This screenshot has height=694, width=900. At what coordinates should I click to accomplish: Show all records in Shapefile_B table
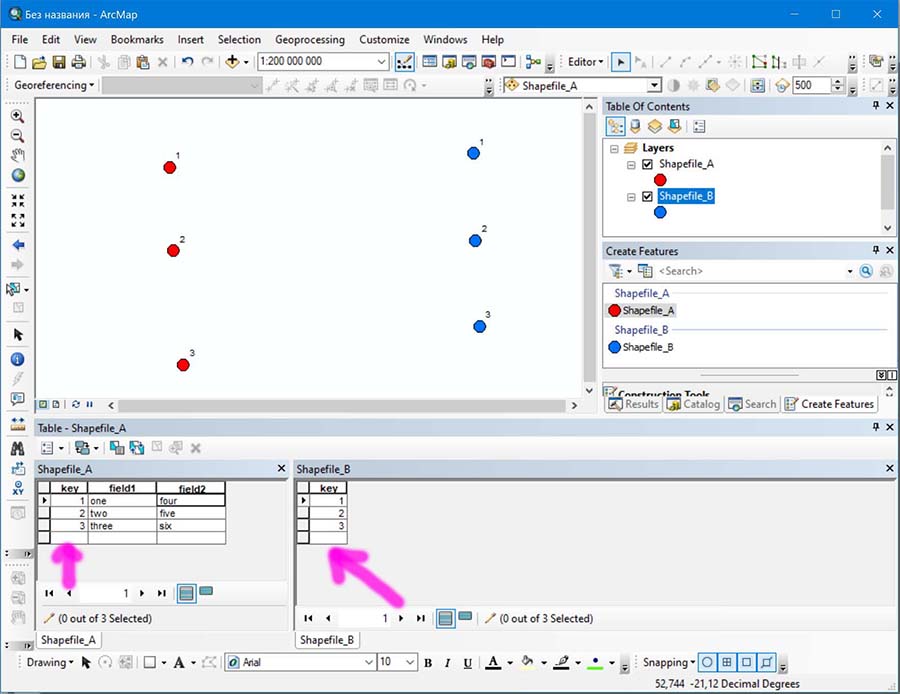(x=445, y=618)
